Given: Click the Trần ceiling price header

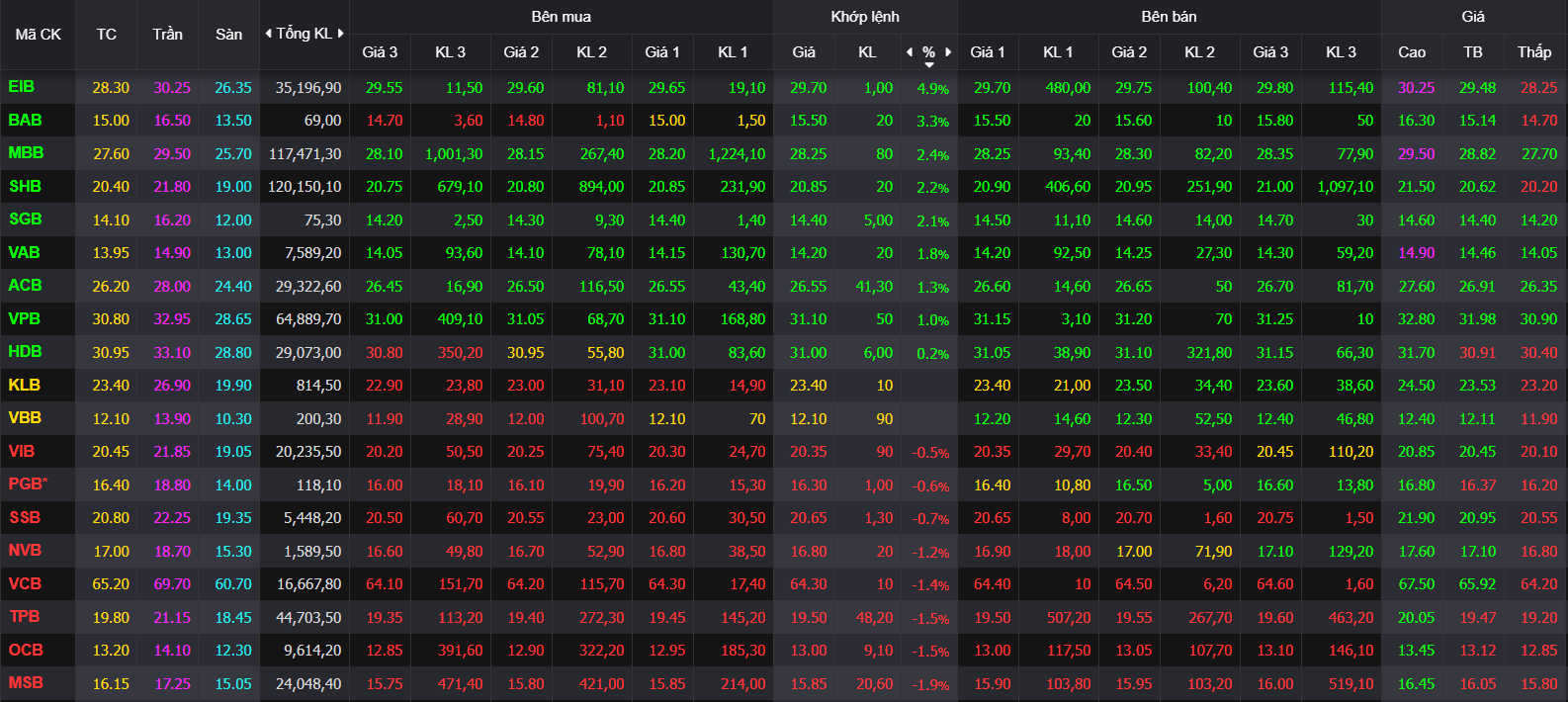Looking at the screenshot, I should pos(168,35).
